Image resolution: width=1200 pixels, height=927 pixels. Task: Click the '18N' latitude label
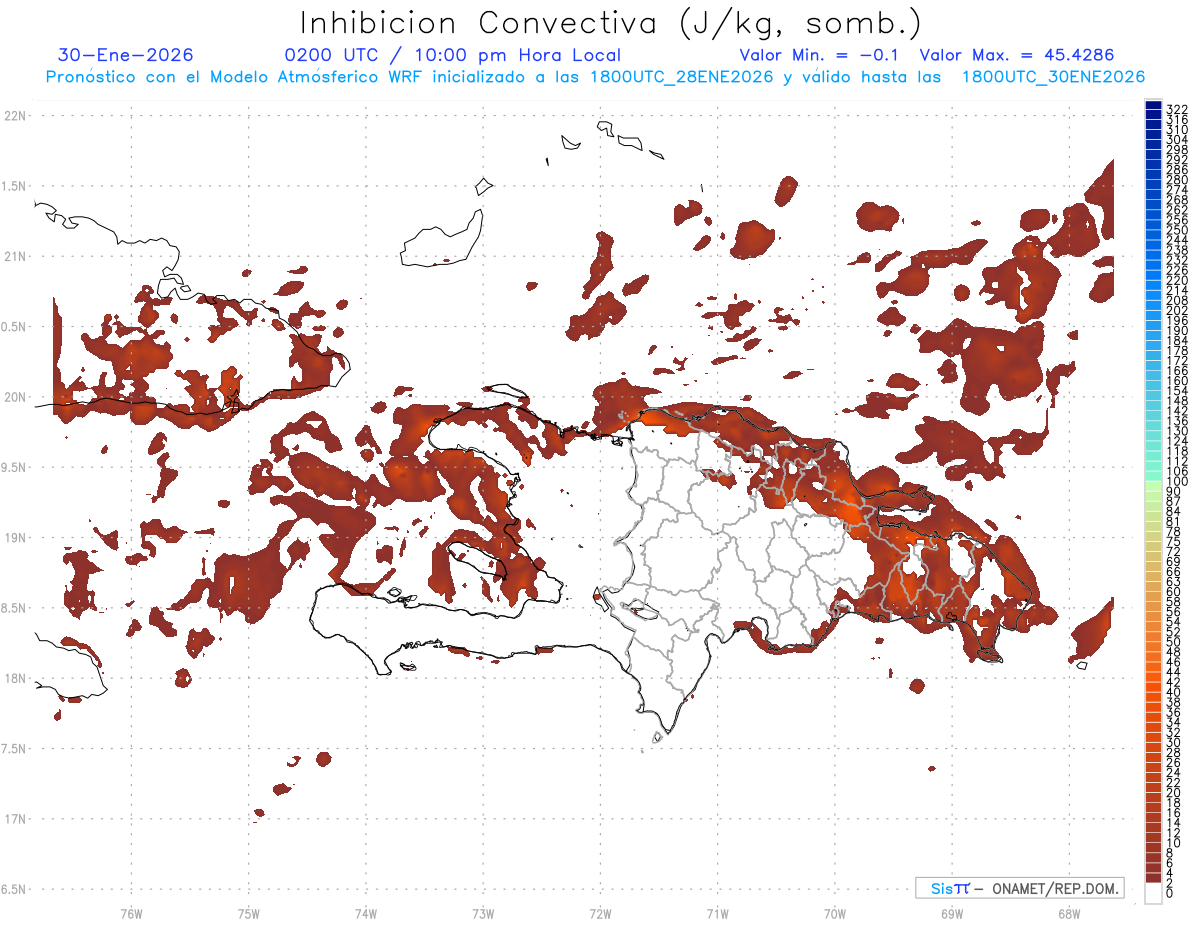tap(15, 679)
